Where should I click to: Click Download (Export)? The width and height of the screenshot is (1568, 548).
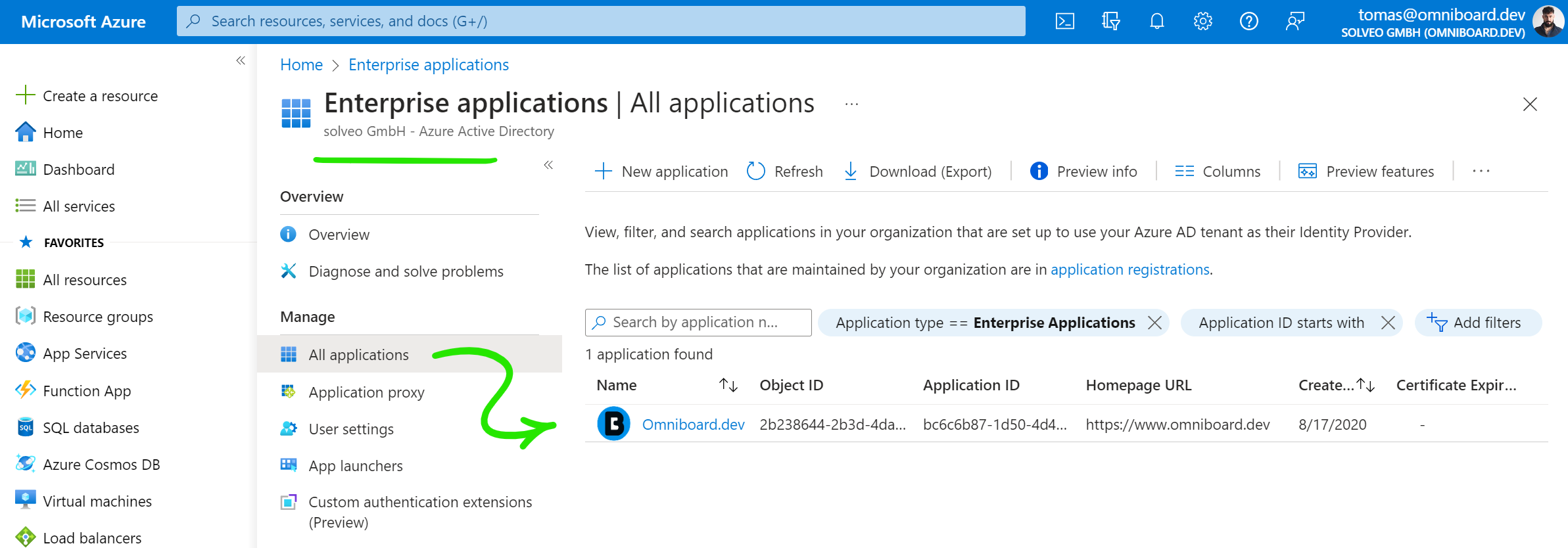click(x=917, y=171)
